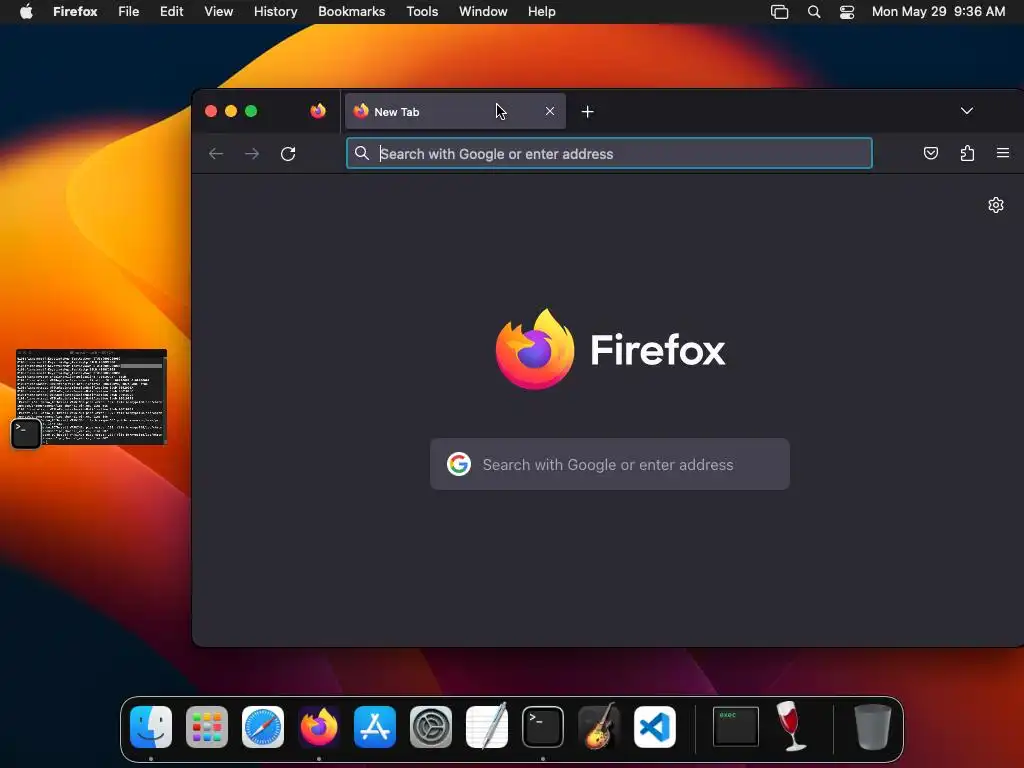Open the Bookmarks menu
1024x768 pixels.
pos(351,12)
